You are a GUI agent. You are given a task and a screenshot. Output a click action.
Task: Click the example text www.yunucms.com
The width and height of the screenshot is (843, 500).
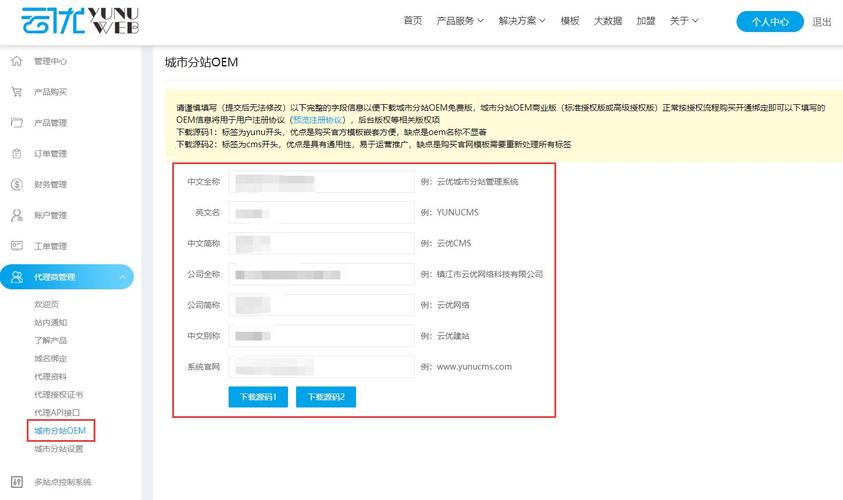point(474,367)
